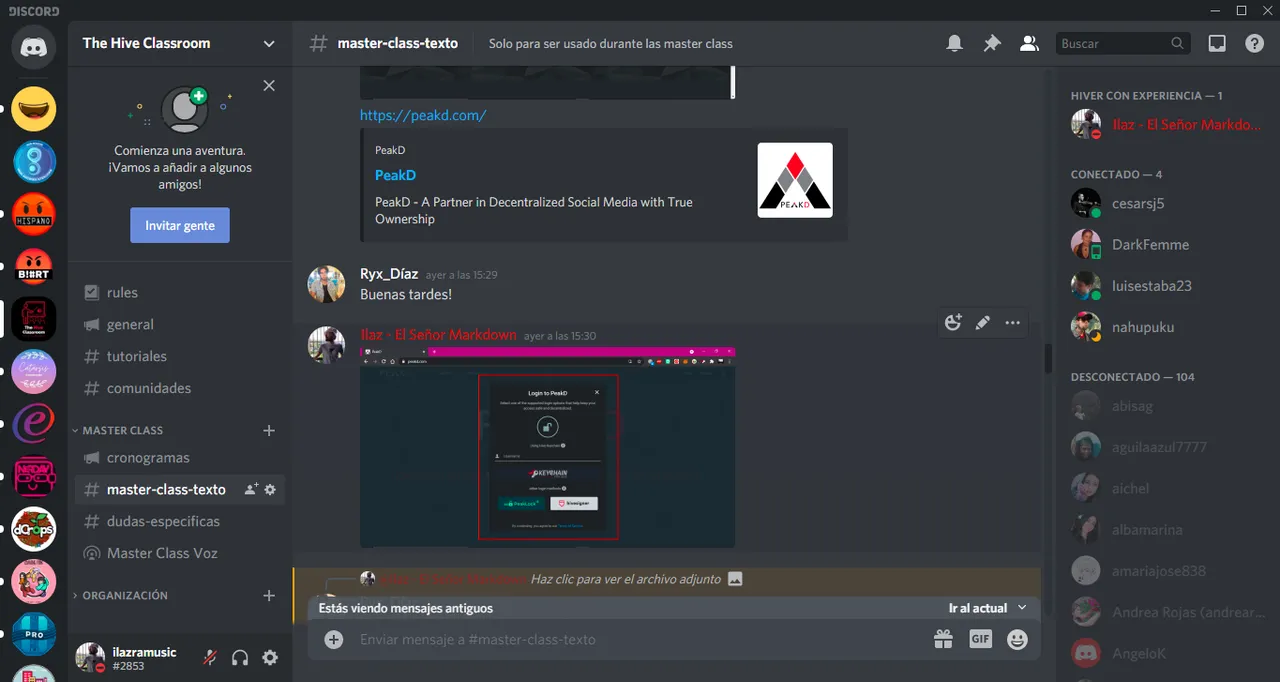Open luisestaba23 member profile
Image resolution: width=1280 pixels, height=682 pixels.
[1168, 285]
